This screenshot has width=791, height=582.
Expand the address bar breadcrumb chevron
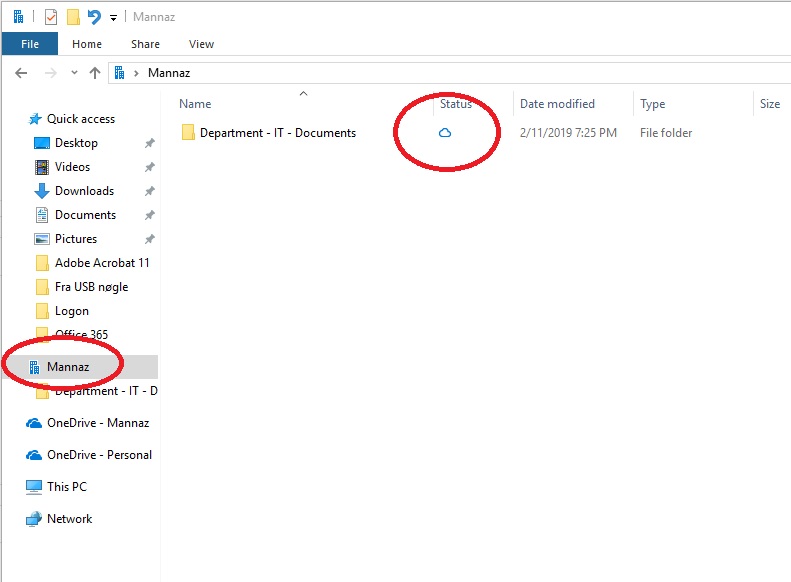click(x=136, y=74)
